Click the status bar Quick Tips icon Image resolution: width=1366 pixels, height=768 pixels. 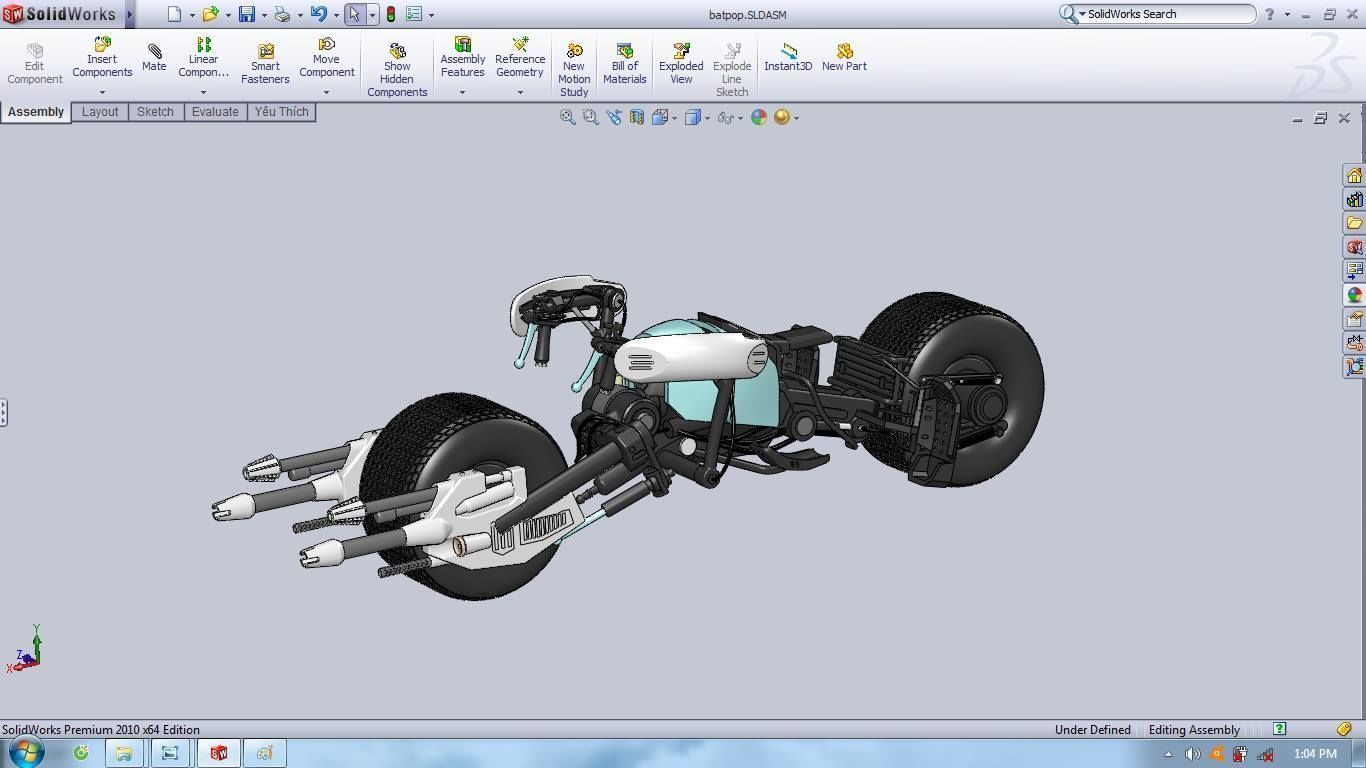(1279, 729)
